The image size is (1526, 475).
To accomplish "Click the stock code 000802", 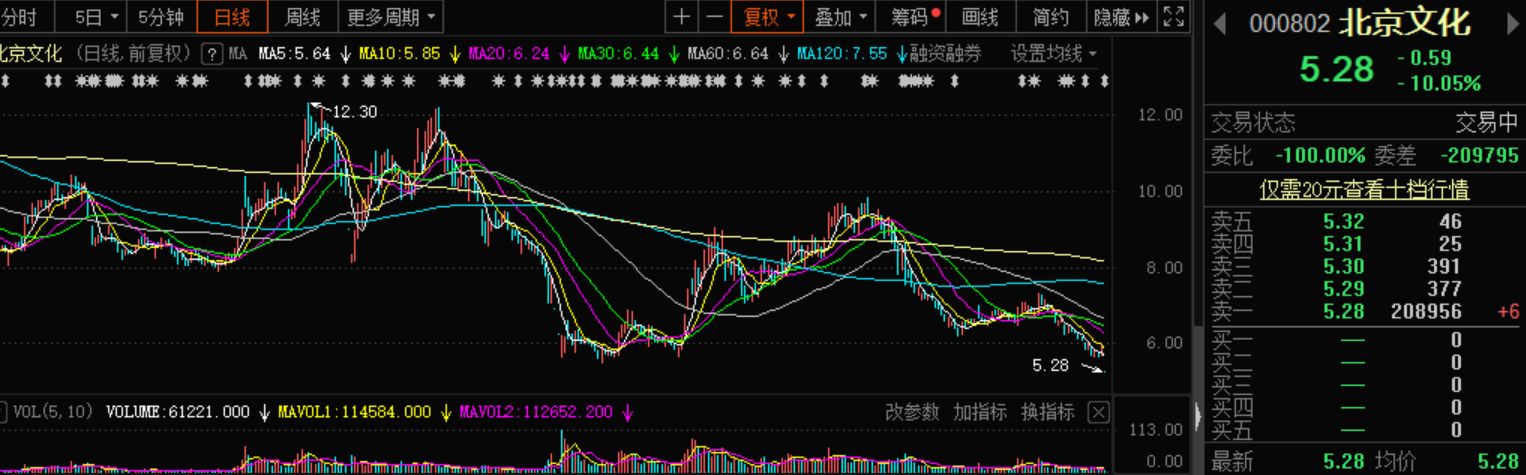I will [x=1289, y=24].
